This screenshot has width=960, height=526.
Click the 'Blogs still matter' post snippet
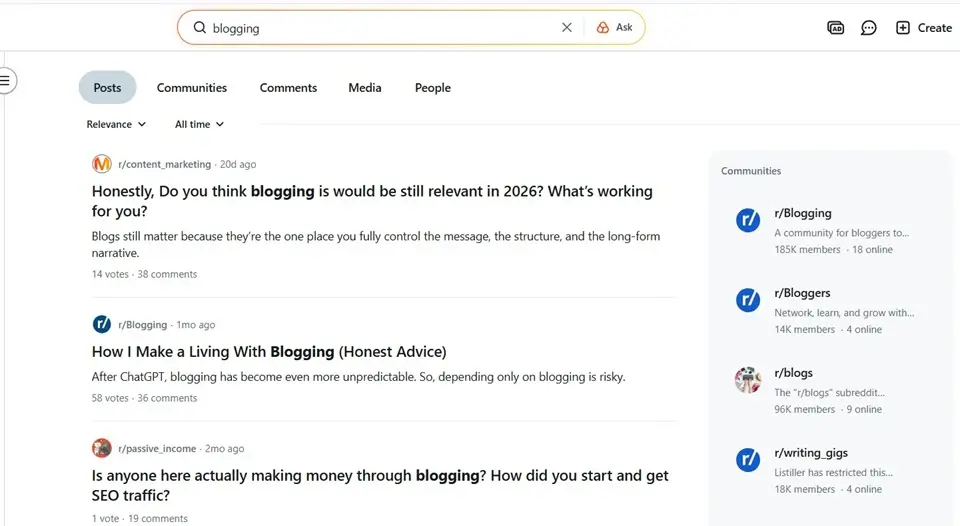(x=376, y=244)
